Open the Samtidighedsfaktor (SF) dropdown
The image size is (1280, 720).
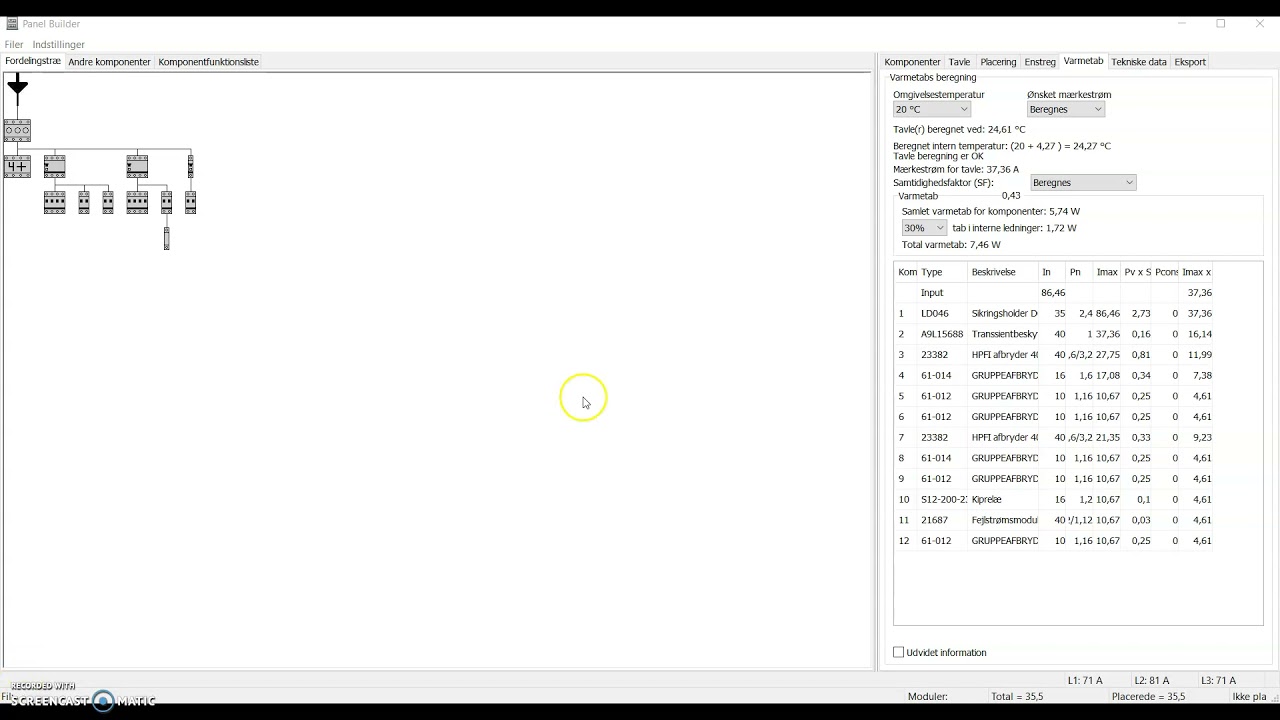point(1083,183)
